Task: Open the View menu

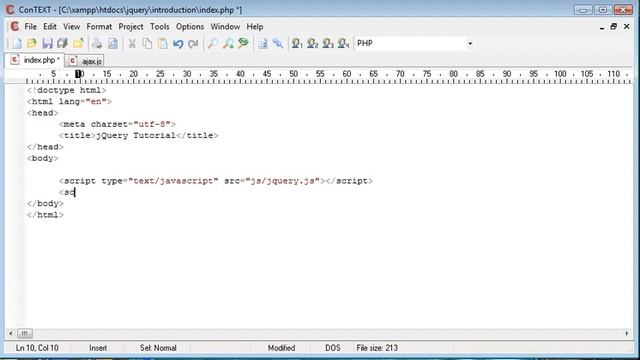Action: coord(71,27)
